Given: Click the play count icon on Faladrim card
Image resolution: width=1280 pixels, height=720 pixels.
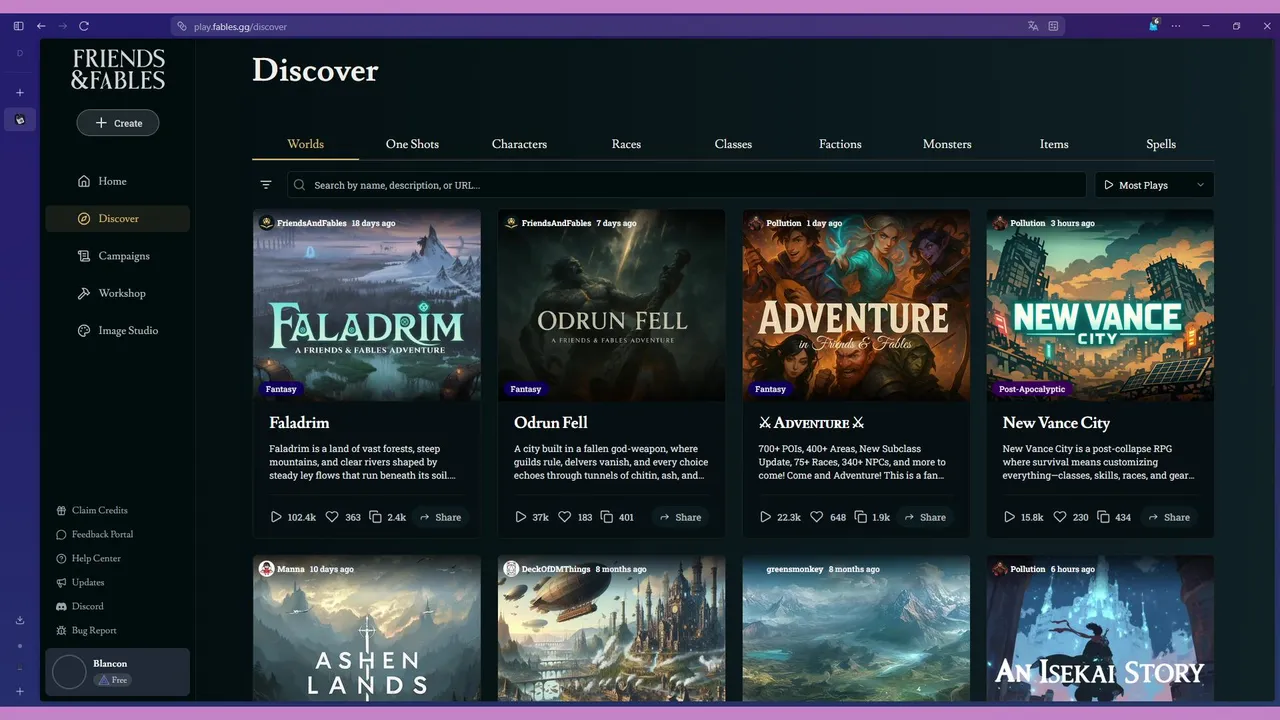Looking at the screenshot, I should [x=276, y=517].
